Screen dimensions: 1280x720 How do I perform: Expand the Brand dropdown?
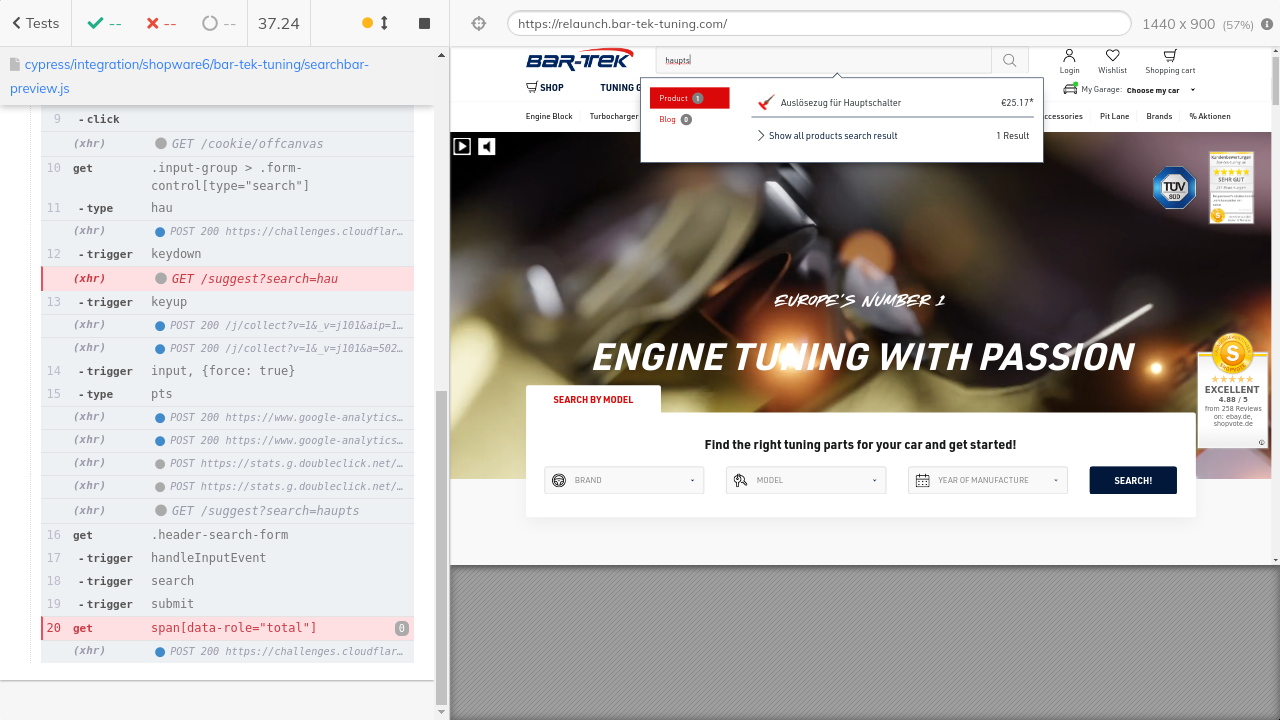coord(624,480)
